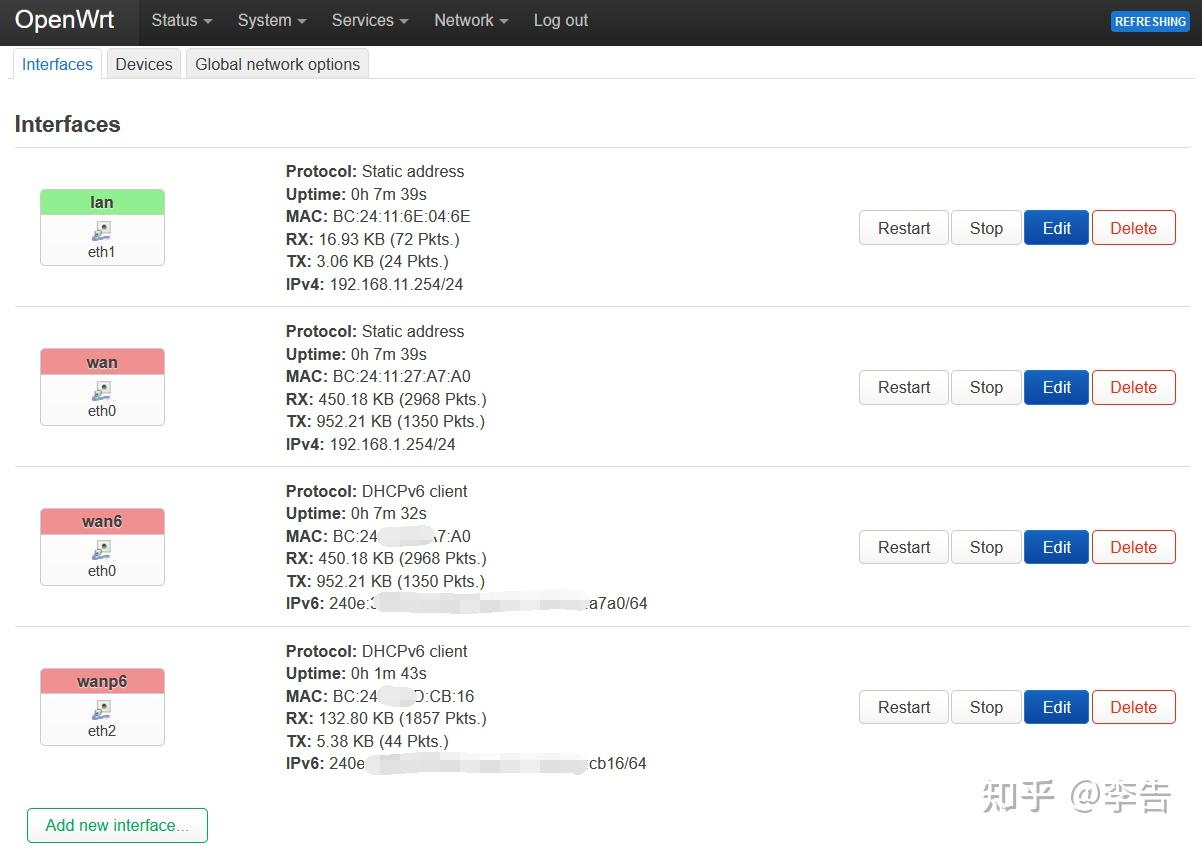Click the OpenWrt logo
This screenshot has width=1202, height=846.
(x=64, y=20)
